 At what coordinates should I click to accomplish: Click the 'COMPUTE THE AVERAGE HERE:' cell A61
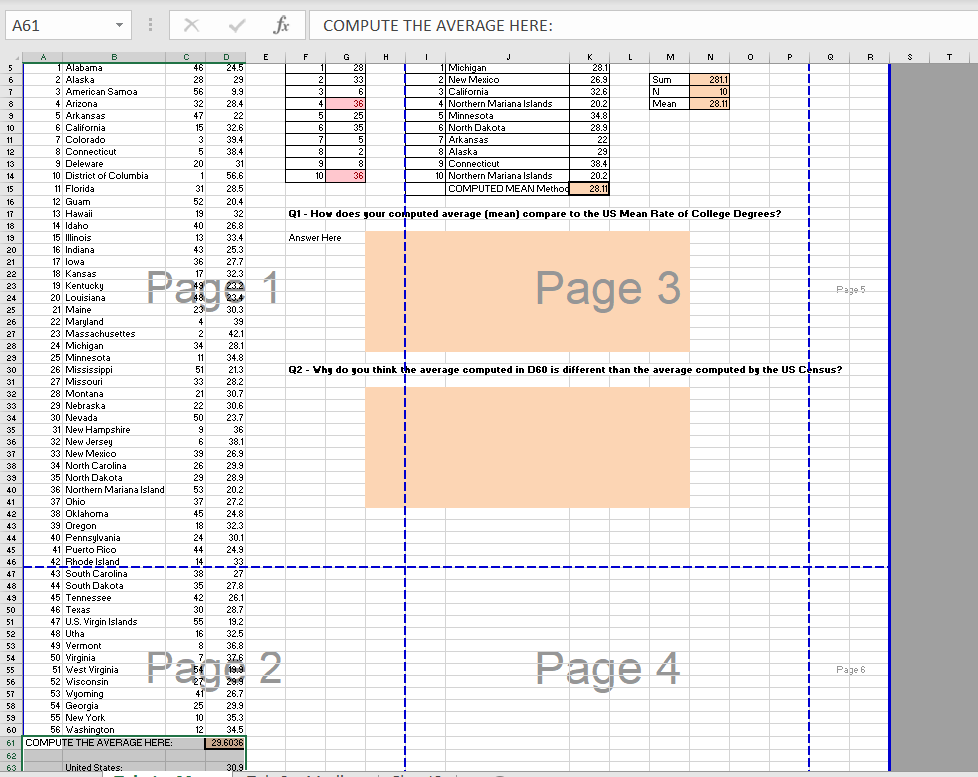[x=99, y=743]
